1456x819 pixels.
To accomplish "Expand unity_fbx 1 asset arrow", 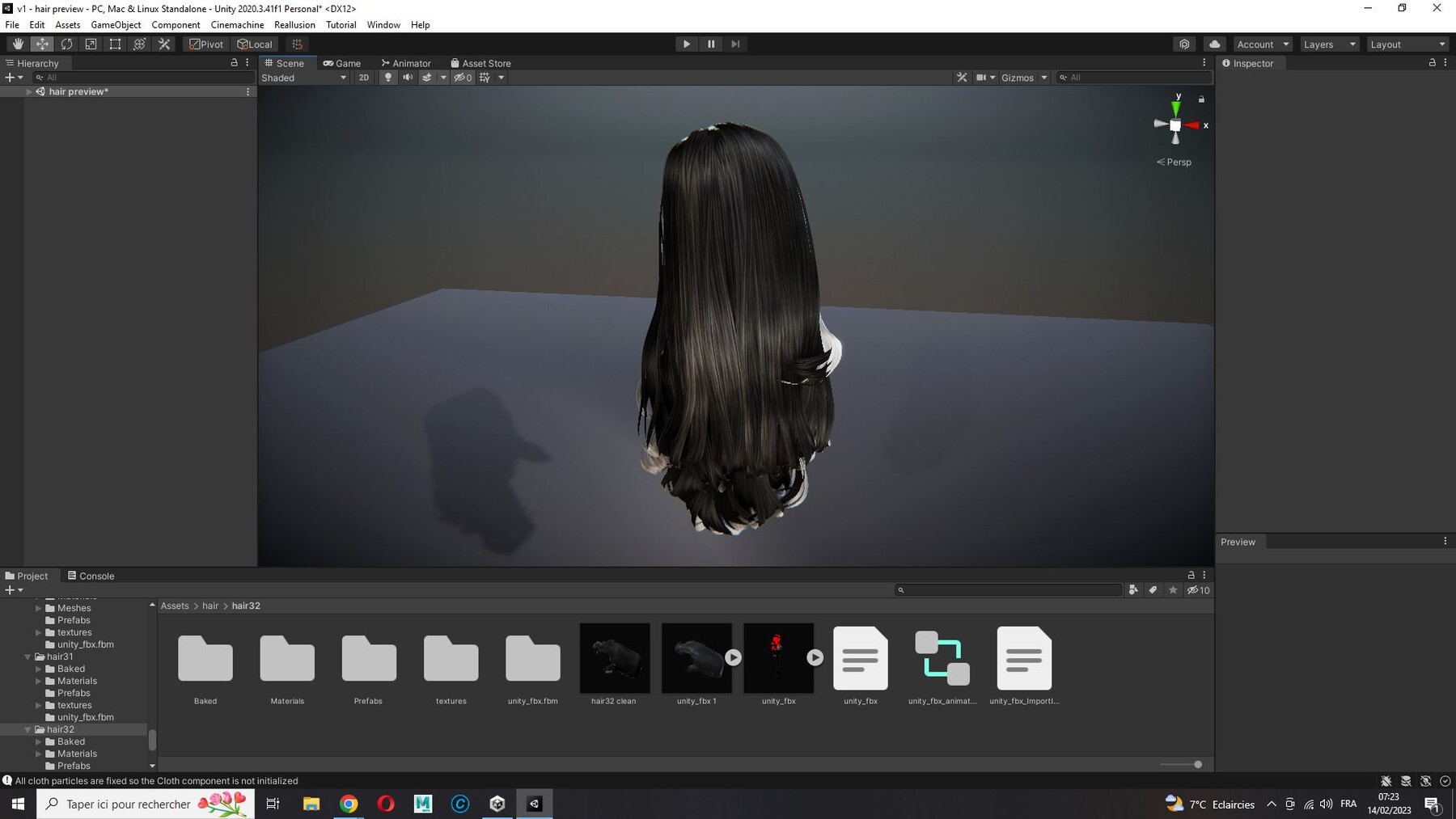I will pos(733,657).
